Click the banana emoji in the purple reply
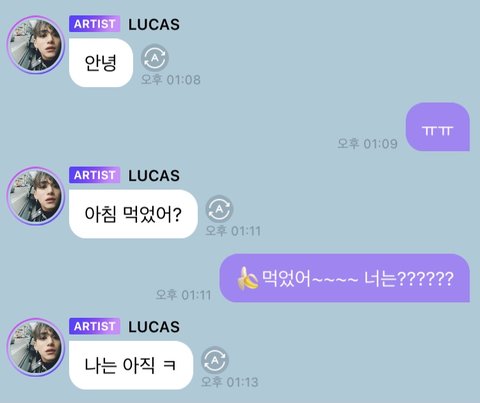This screenshot has width=480, height=403. coord(248,279)
